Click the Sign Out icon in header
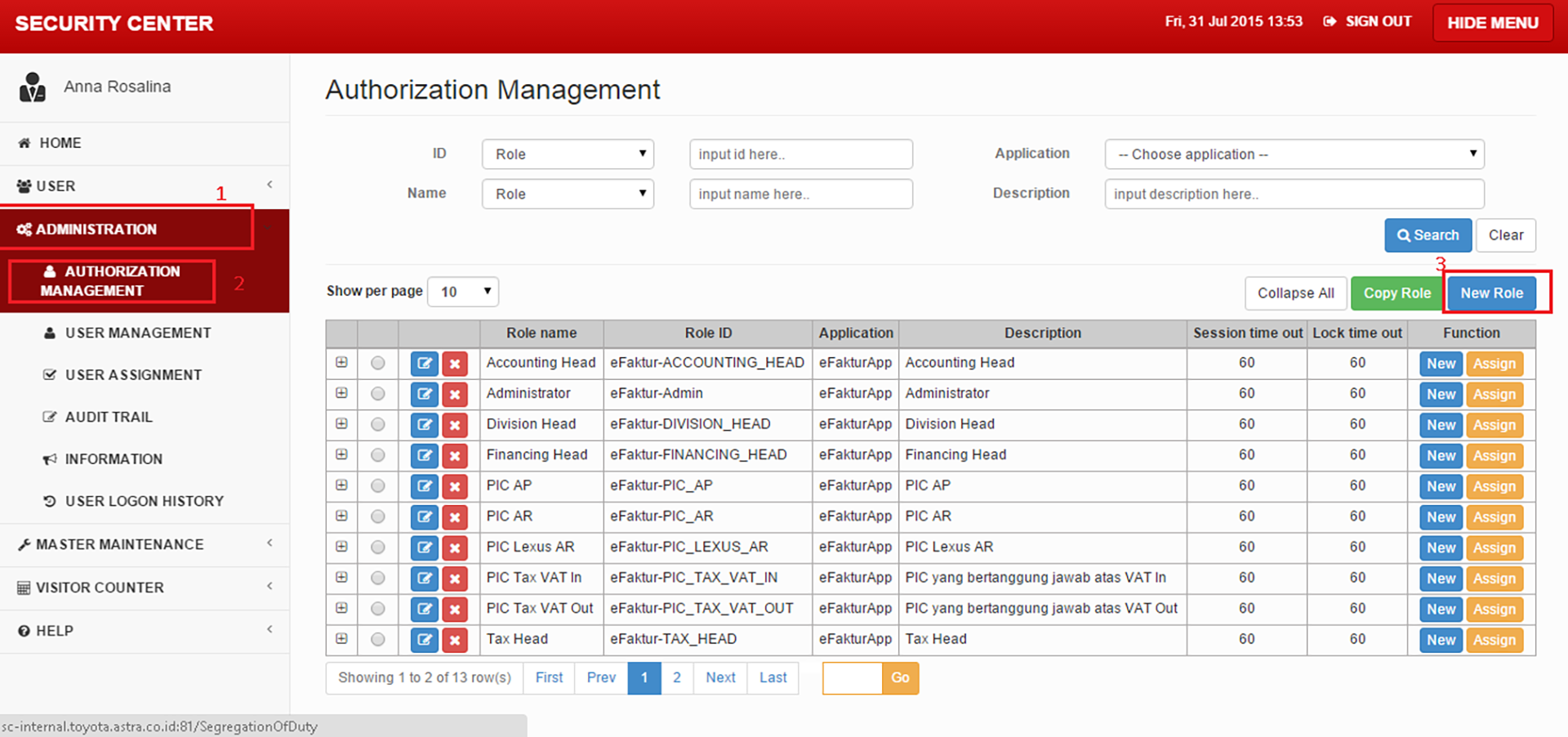This screenshot has height=737, width=1568. click(1330, 22)
